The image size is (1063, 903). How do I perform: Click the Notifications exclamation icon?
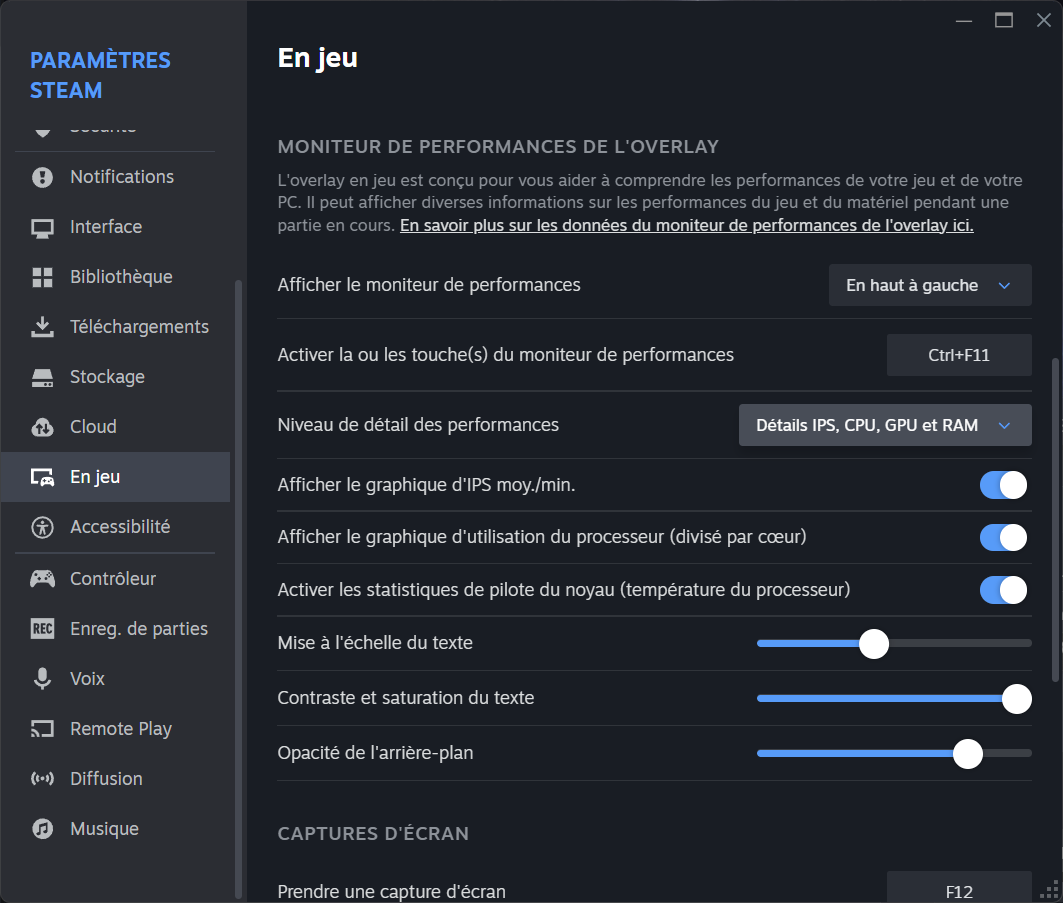pyautogui.click(x=42, y=178)
